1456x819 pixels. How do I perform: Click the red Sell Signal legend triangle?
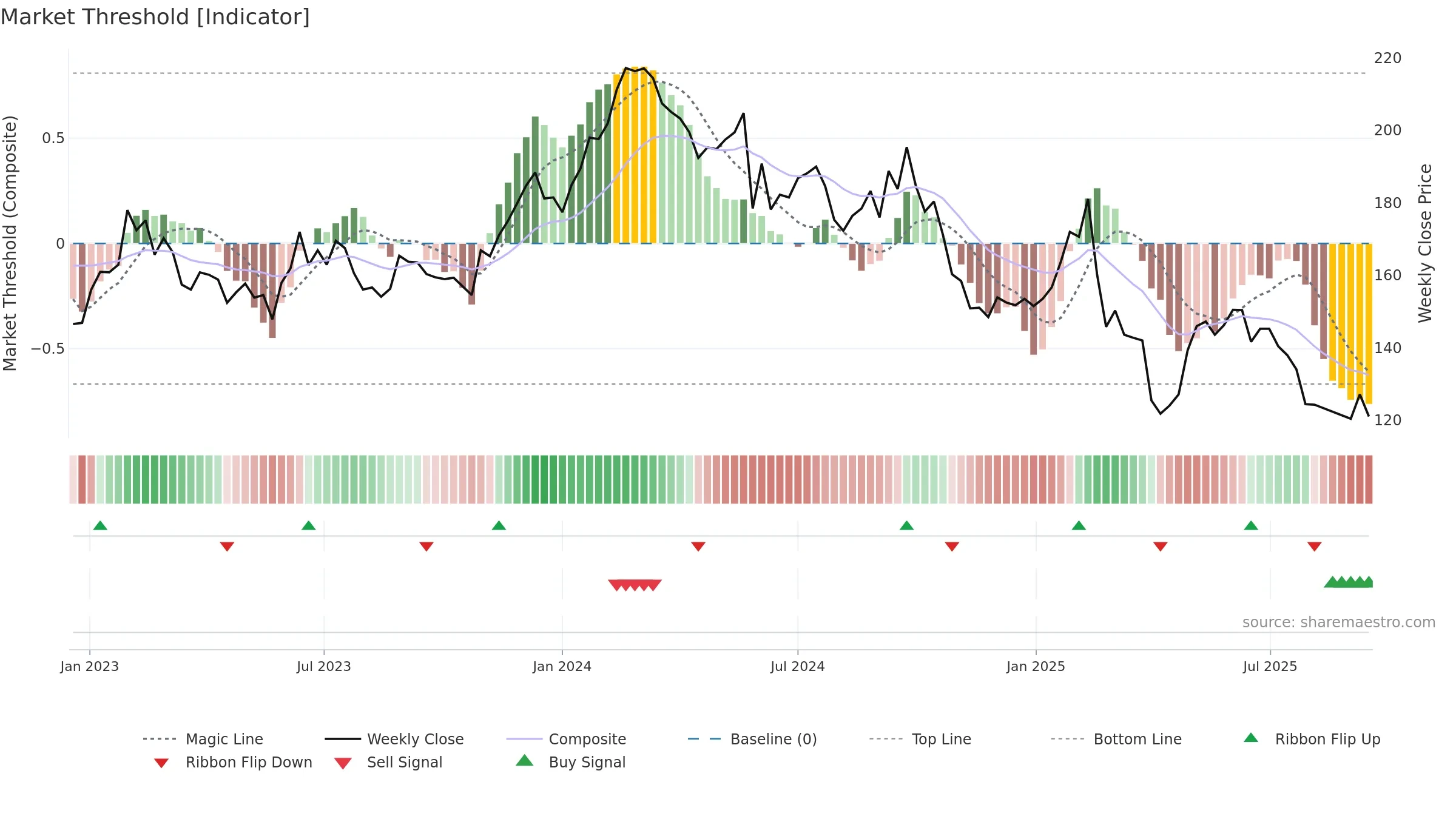343,764
